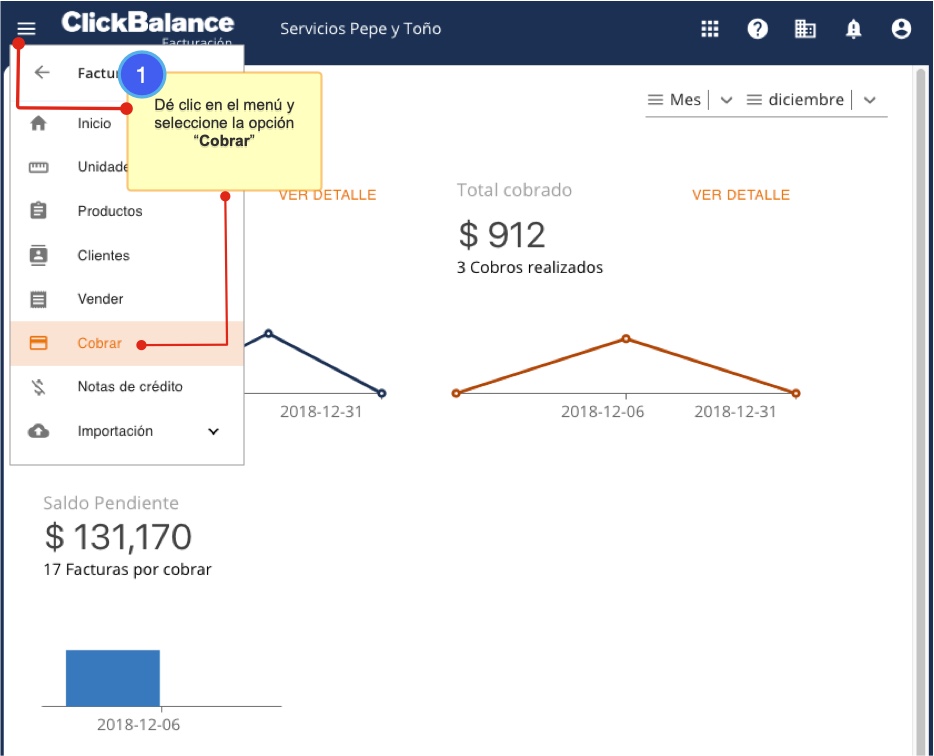Click VER DETALLE beside Total cobrado
Viewport: 934px width, 756px height.
pos(740,195)
